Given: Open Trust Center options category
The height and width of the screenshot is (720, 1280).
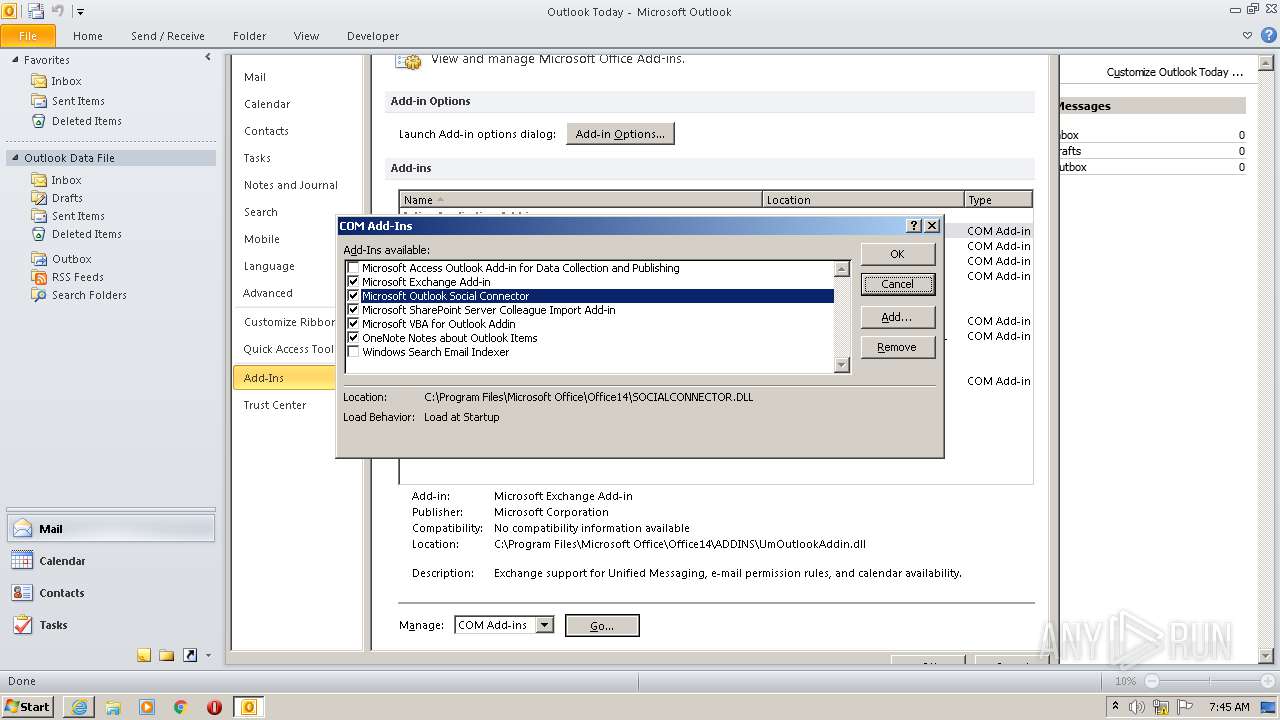Looking at the screenshot, I should point(275,405).
